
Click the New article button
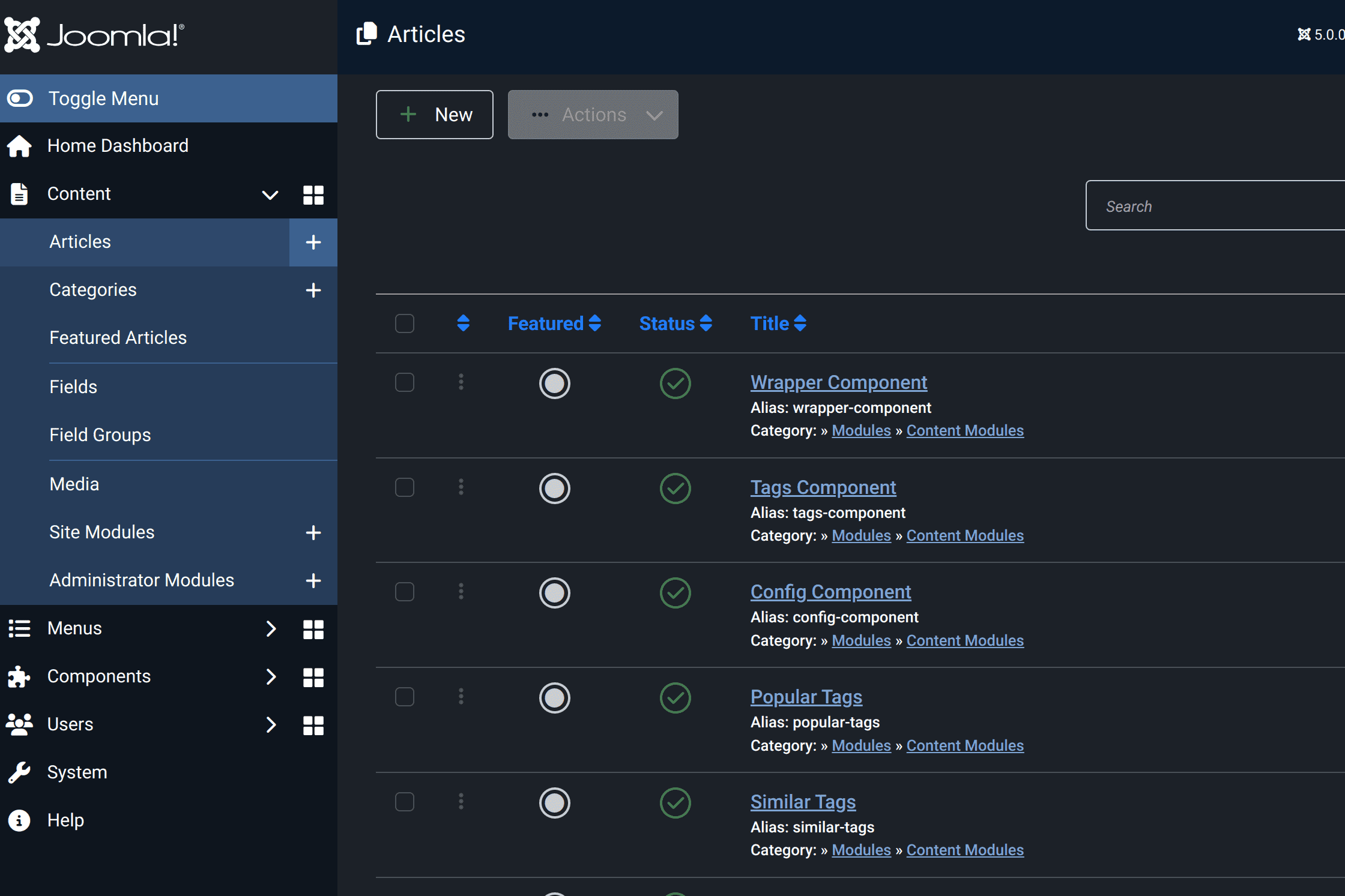click(435, 115)
